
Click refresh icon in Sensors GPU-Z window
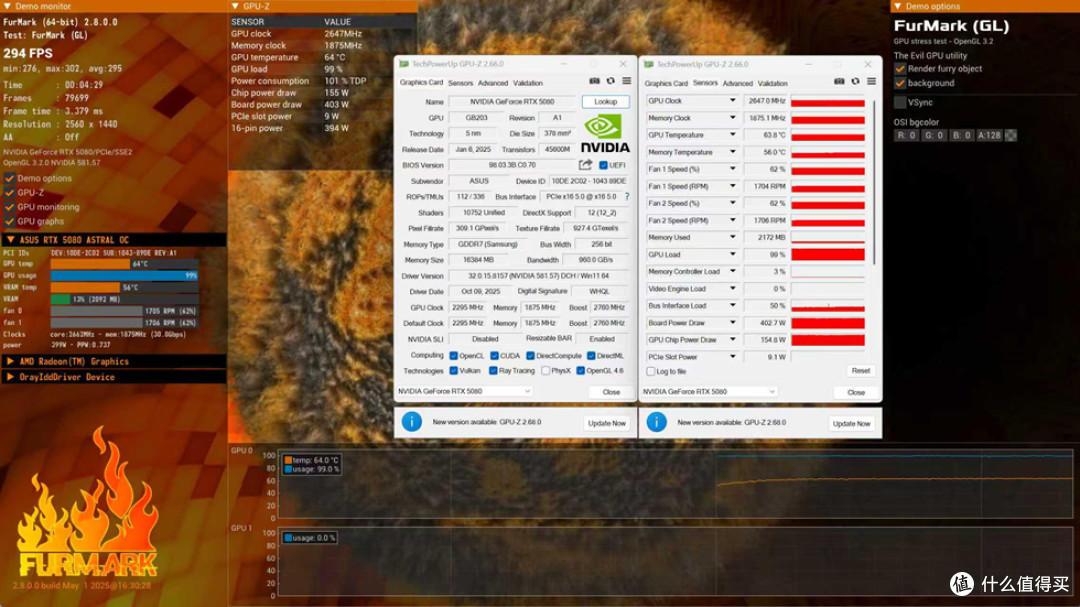click(x=855, y=81)
